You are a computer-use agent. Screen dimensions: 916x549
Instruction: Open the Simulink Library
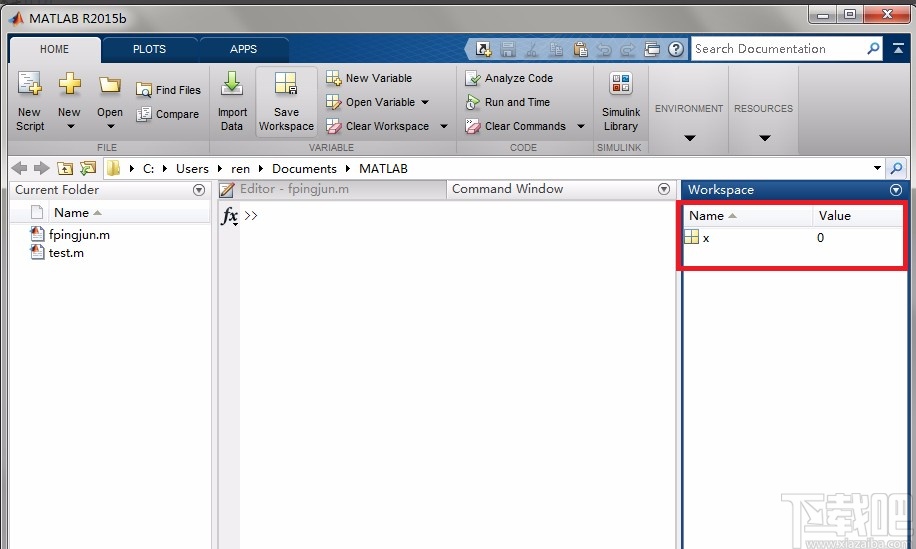(x=621, y=102)
